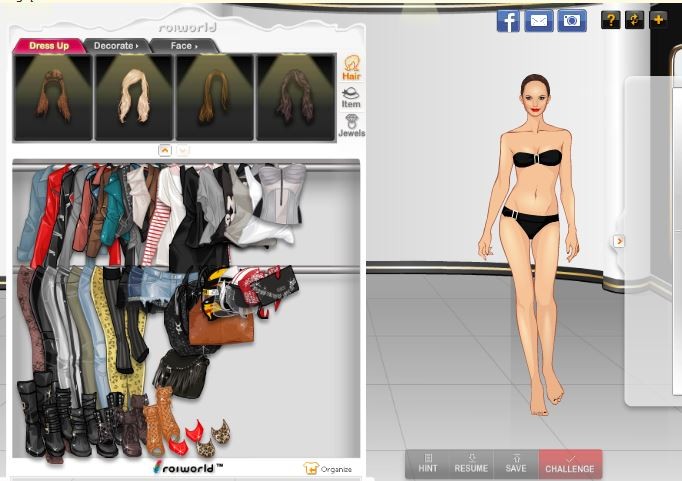The width and height of the screenshot is (682, 481).
Task: Choose the blonde wavy hairstyle thumbnail
Action: point(134,96)
